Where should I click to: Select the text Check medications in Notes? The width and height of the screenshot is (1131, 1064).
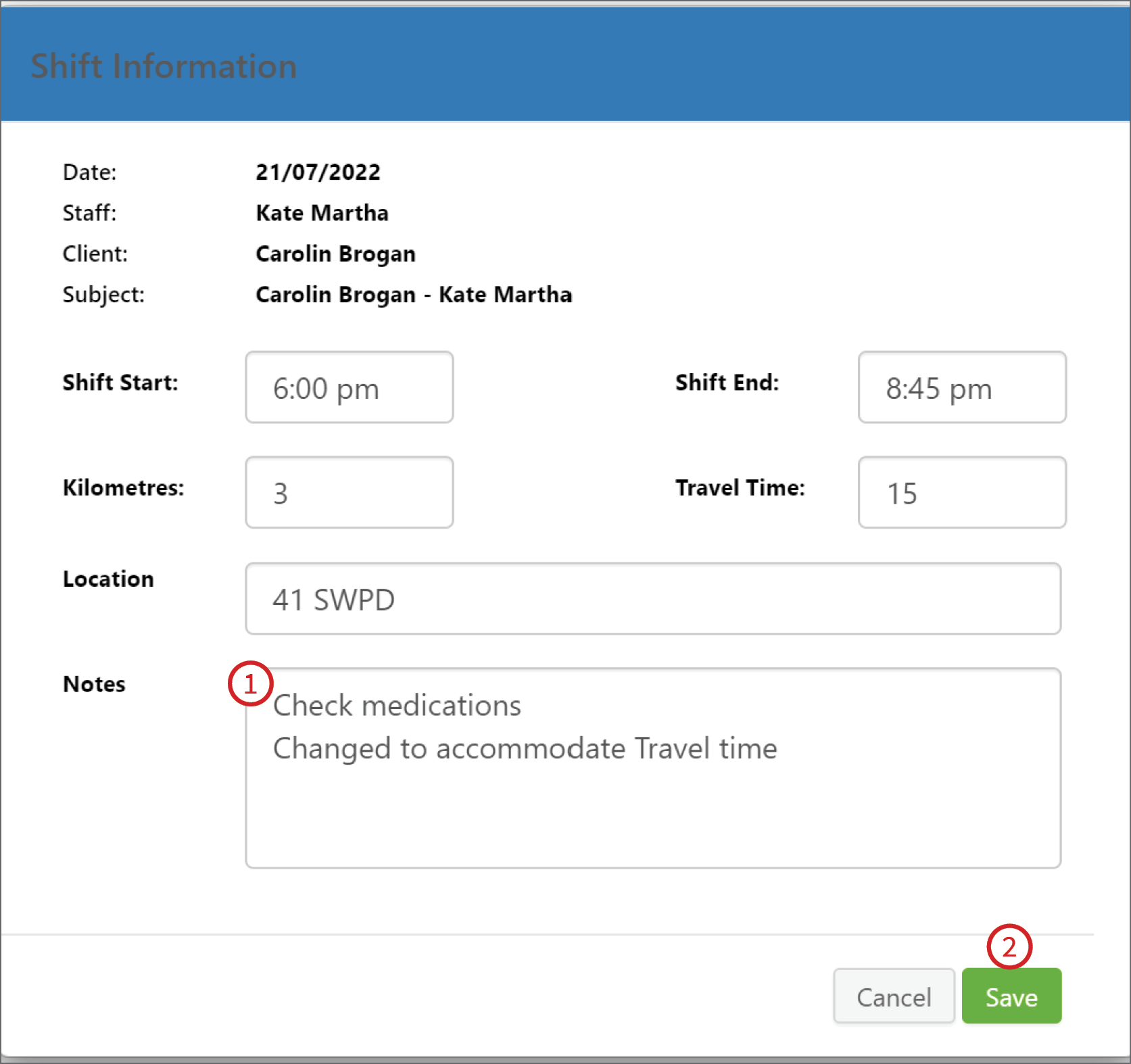click(396, 705)
